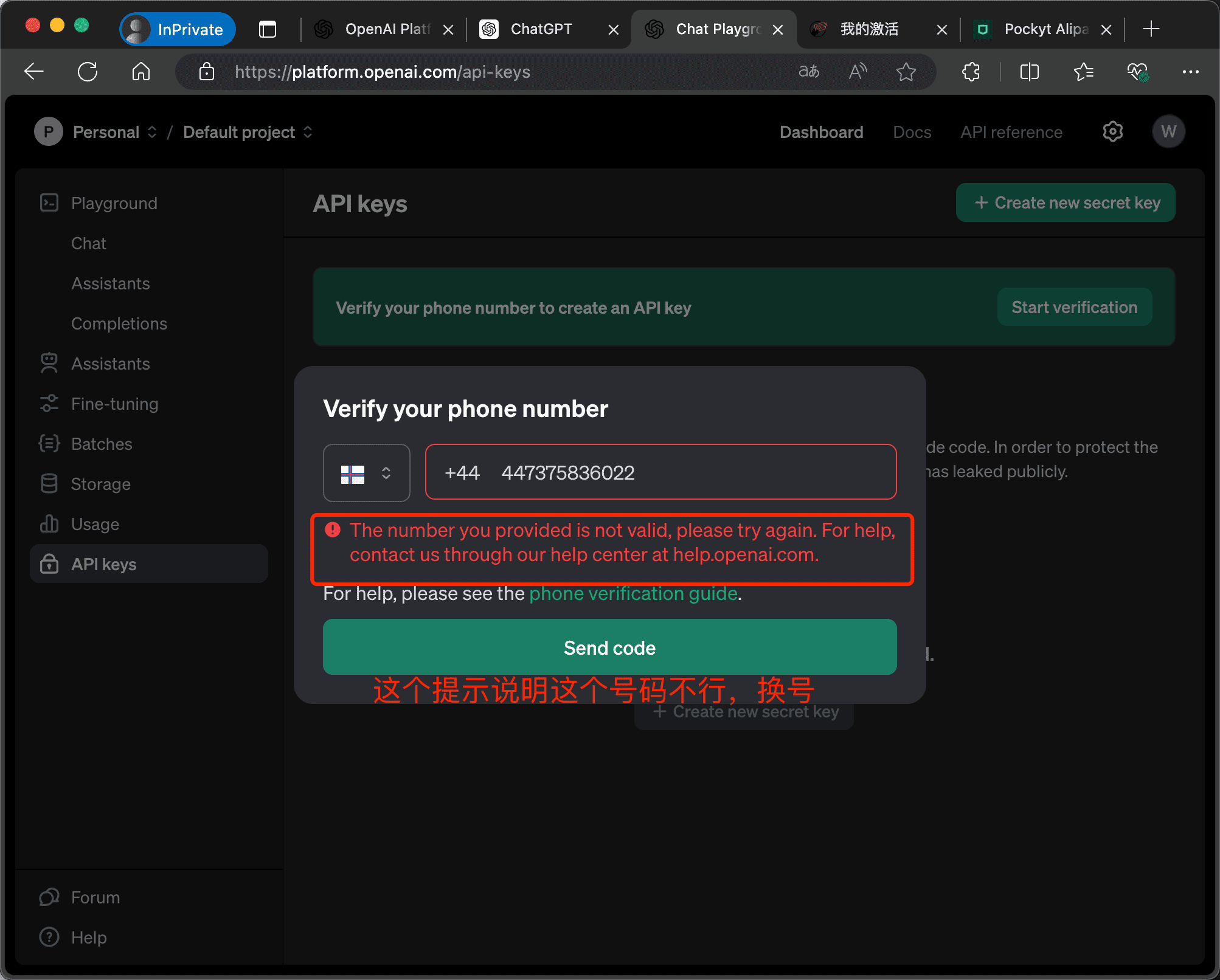Expand the Personal organization switcher

click(115, 132)
